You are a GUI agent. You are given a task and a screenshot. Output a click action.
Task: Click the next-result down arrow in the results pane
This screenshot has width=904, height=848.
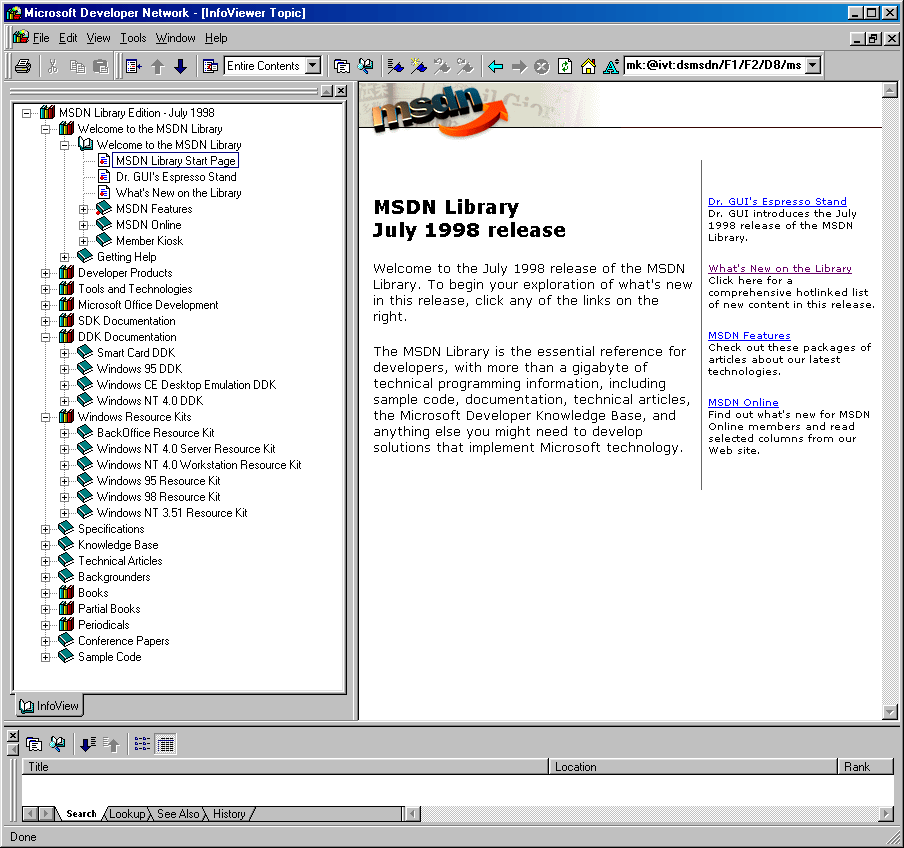[88, 744]
